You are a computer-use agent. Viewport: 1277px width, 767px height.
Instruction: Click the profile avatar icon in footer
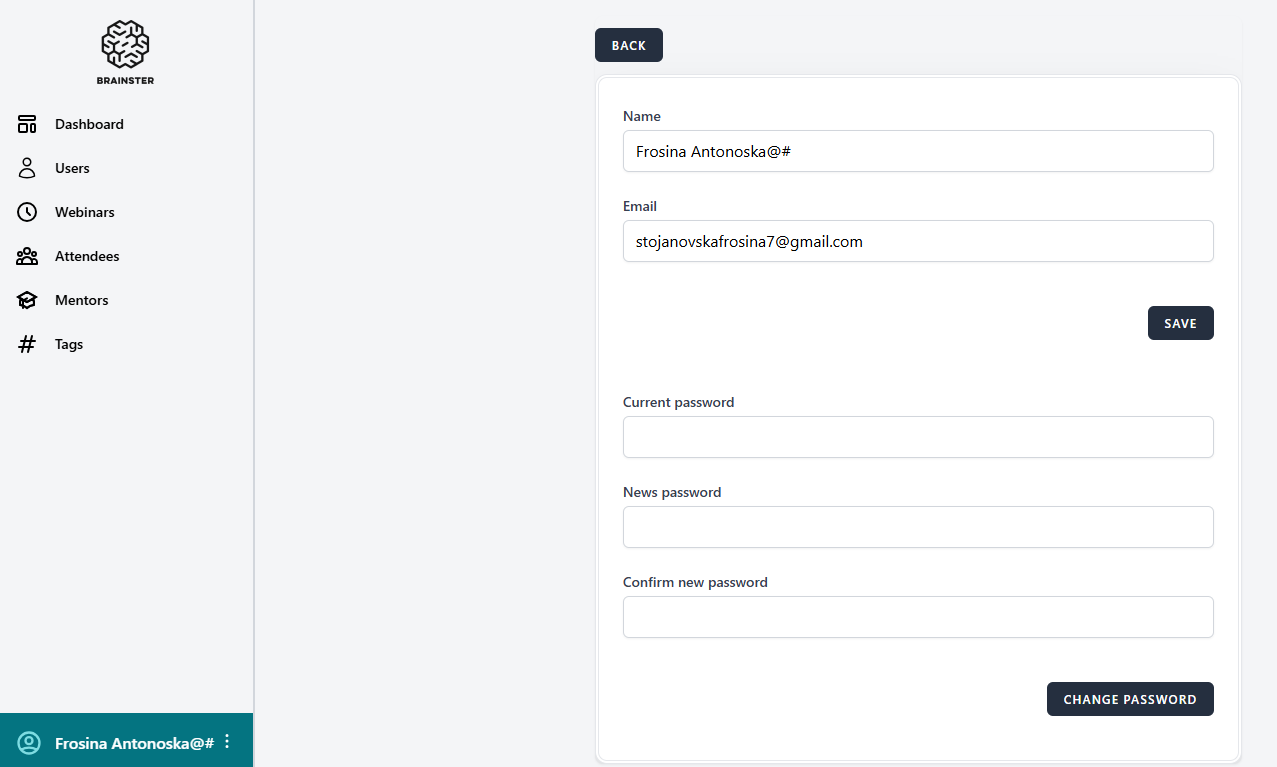29,743
